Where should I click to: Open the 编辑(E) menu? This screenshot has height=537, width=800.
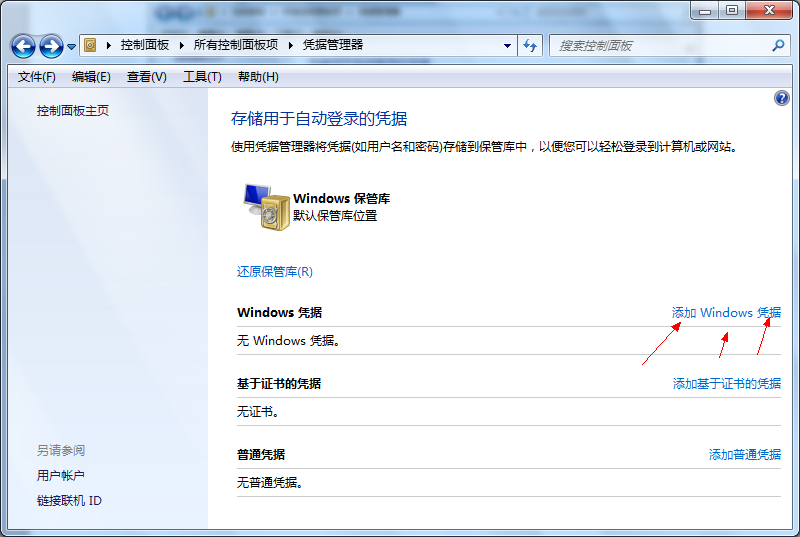(x=91, y=77)
